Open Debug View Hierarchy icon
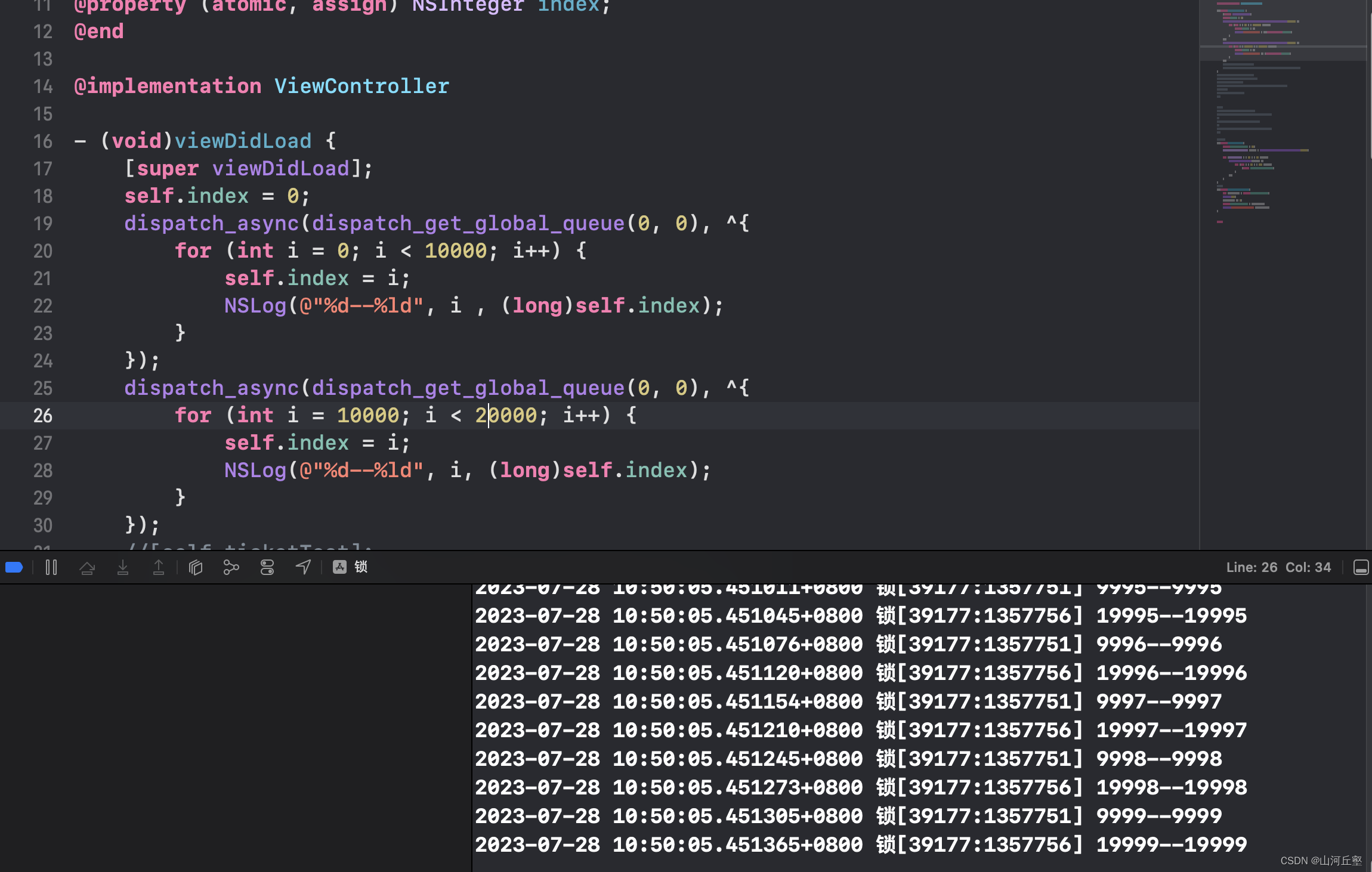Image resolution: width=1372 pixels, height=872 pixels. pyautogui.click(x=196, y=567)
